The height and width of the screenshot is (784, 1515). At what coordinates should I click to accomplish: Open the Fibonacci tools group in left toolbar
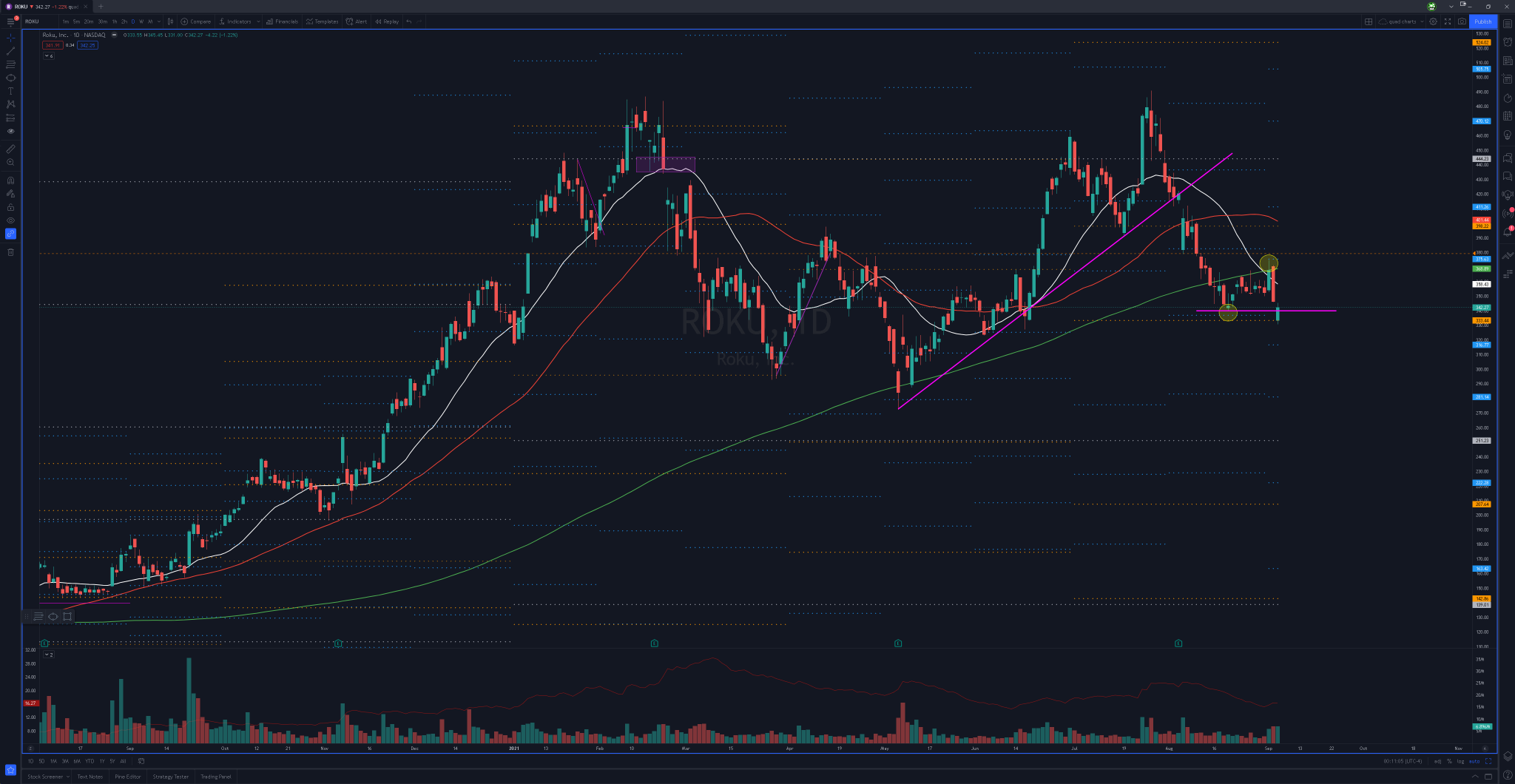click(10, 64)
